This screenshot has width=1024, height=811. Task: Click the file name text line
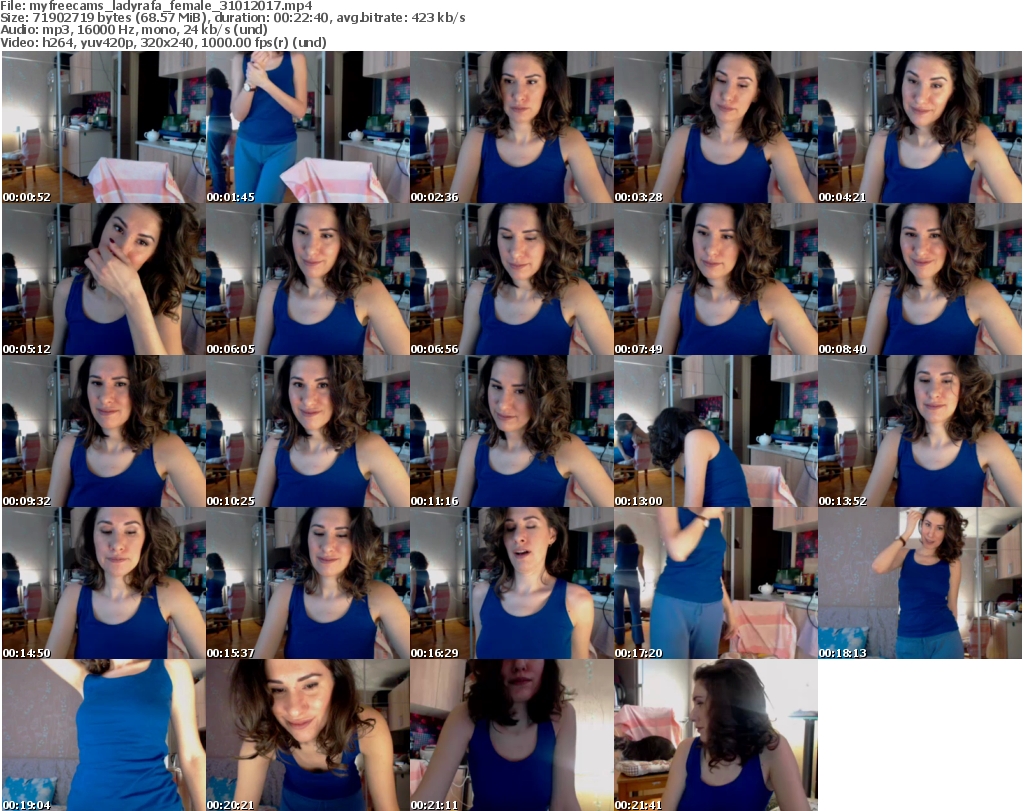(x=157, y=6)
